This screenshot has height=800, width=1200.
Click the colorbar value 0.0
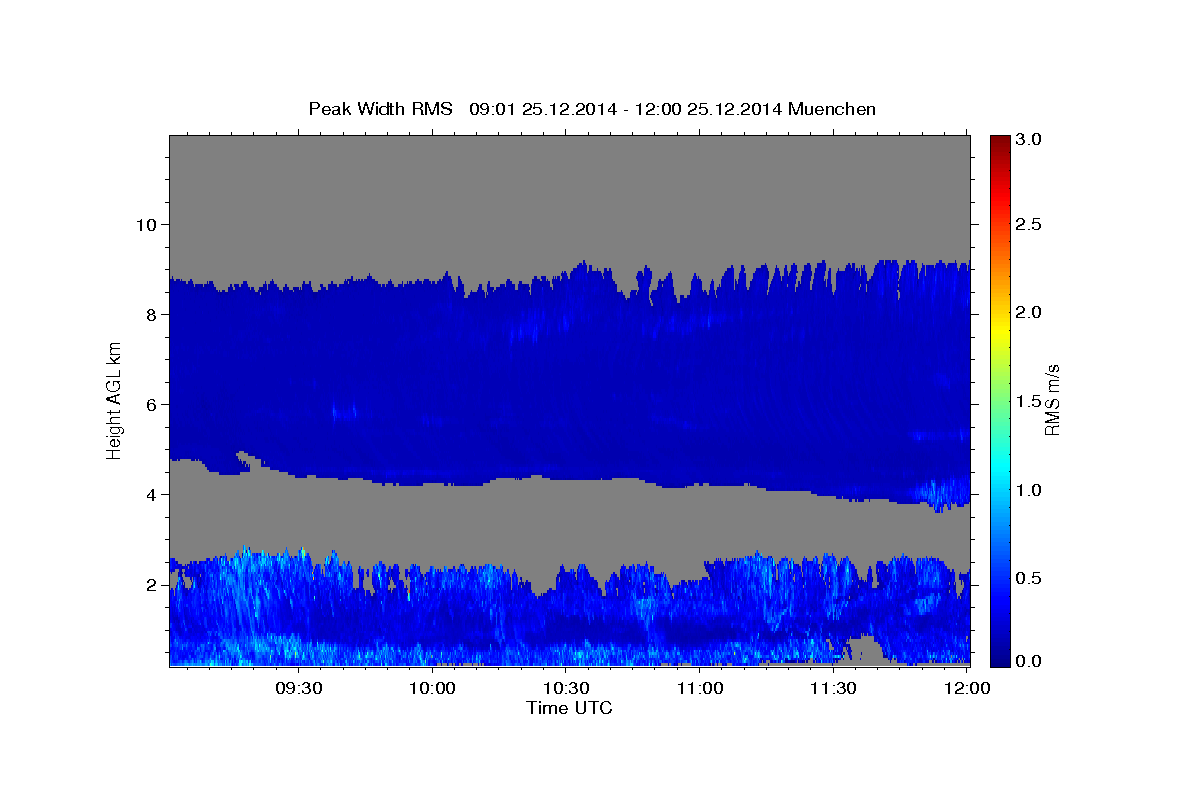pos(1030,661)
